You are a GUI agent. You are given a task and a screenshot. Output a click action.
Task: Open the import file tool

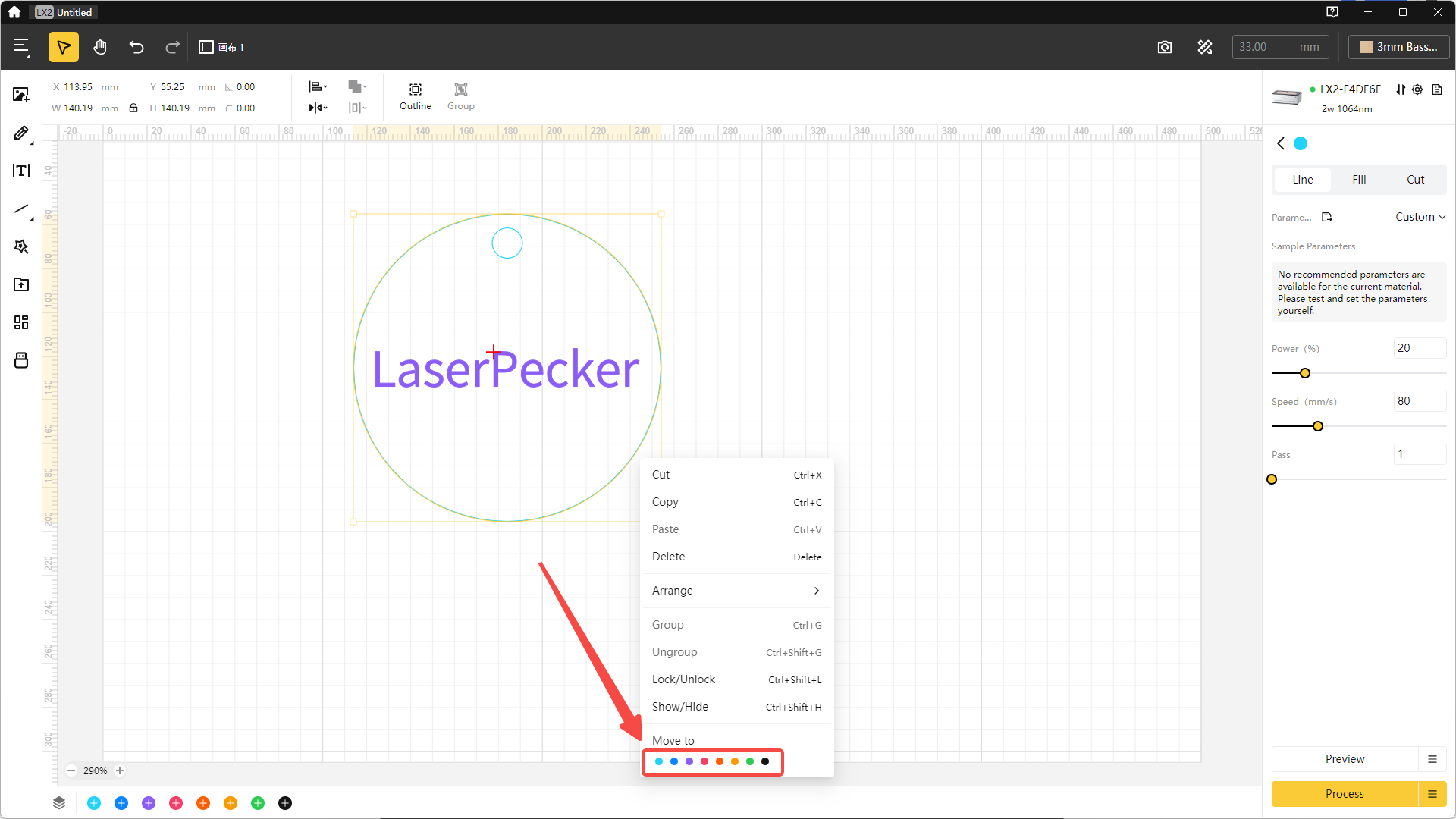[21, 285]
